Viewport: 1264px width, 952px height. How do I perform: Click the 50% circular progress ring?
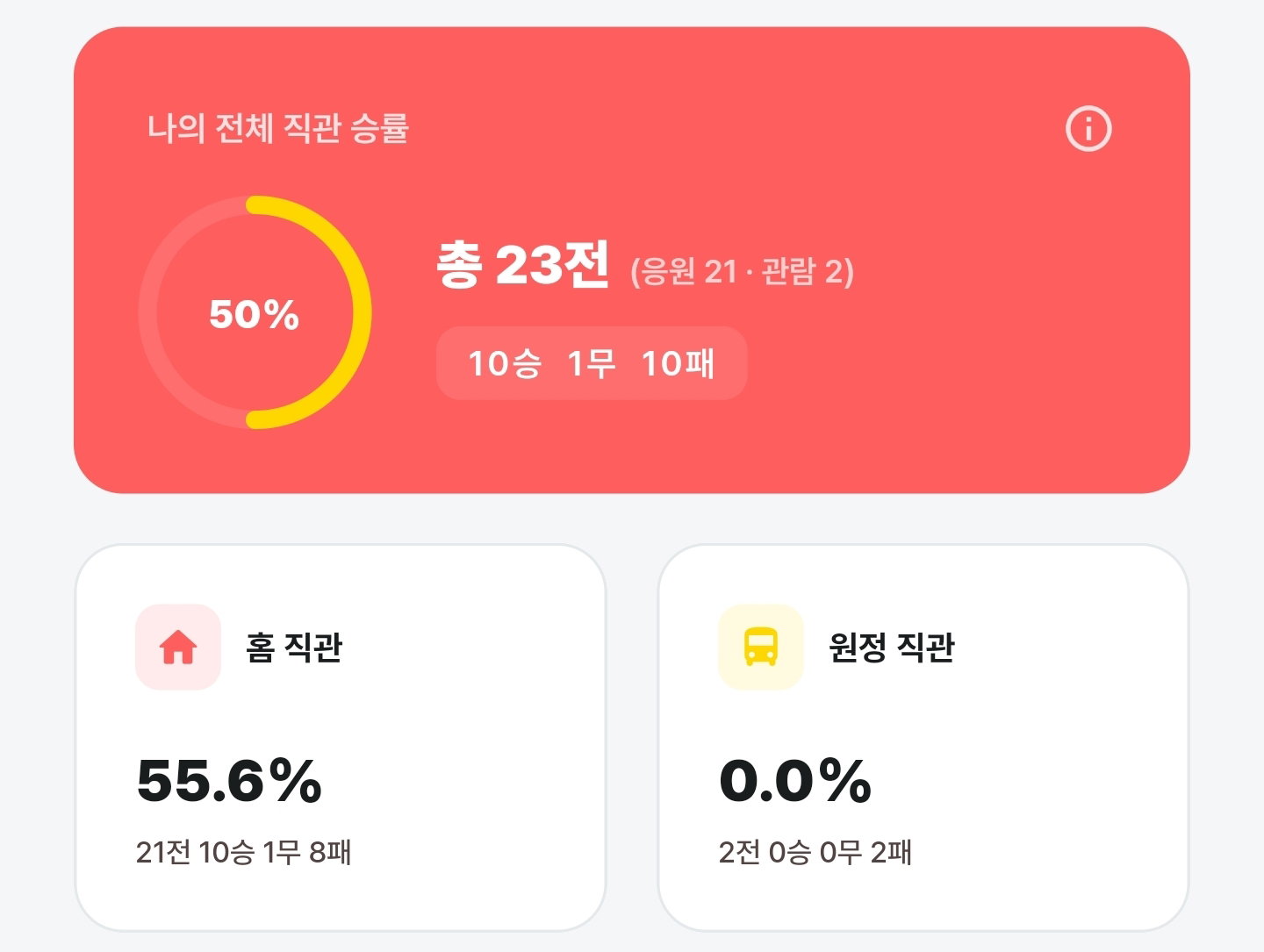tap(255, 312)
